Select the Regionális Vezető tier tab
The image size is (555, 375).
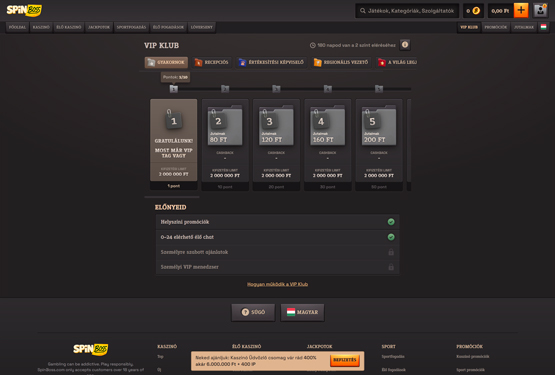(x=341, y=62)
